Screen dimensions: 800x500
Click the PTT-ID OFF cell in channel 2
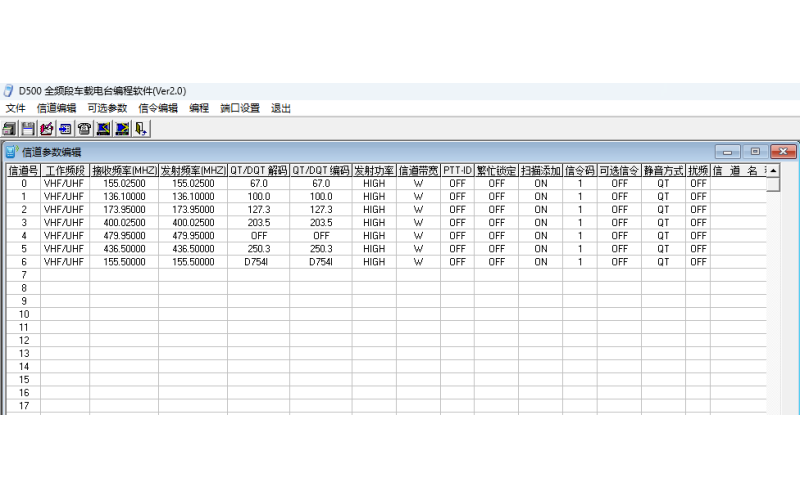pos(457,210)
